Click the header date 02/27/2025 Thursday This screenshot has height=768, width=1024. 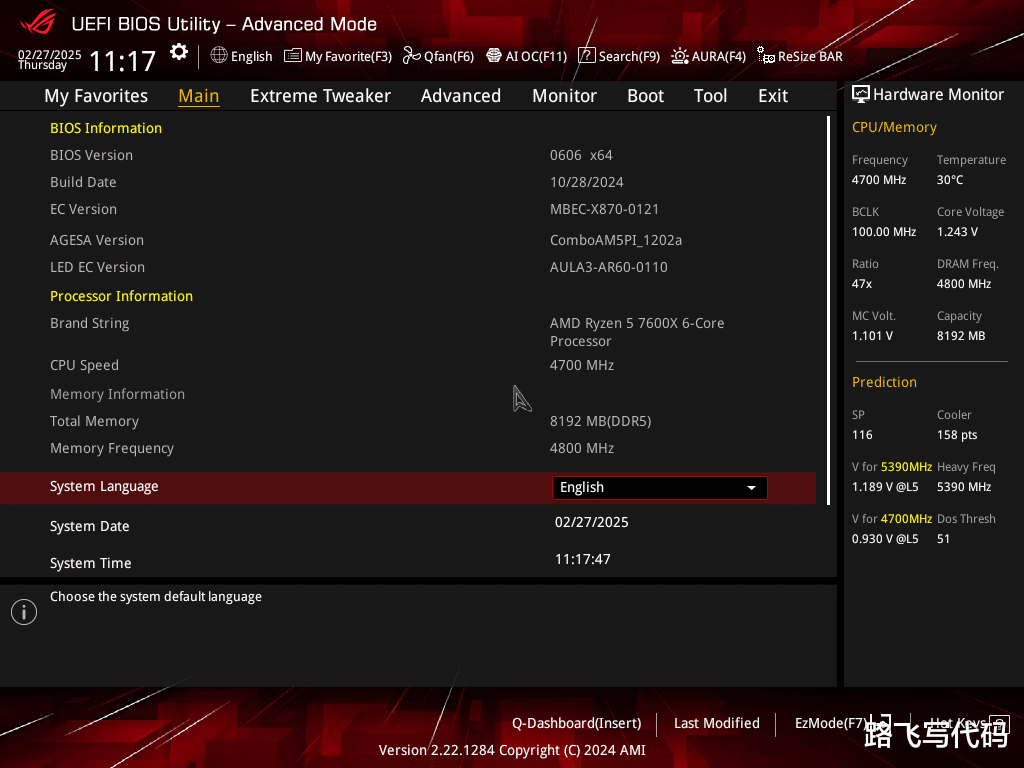point(49,59)
